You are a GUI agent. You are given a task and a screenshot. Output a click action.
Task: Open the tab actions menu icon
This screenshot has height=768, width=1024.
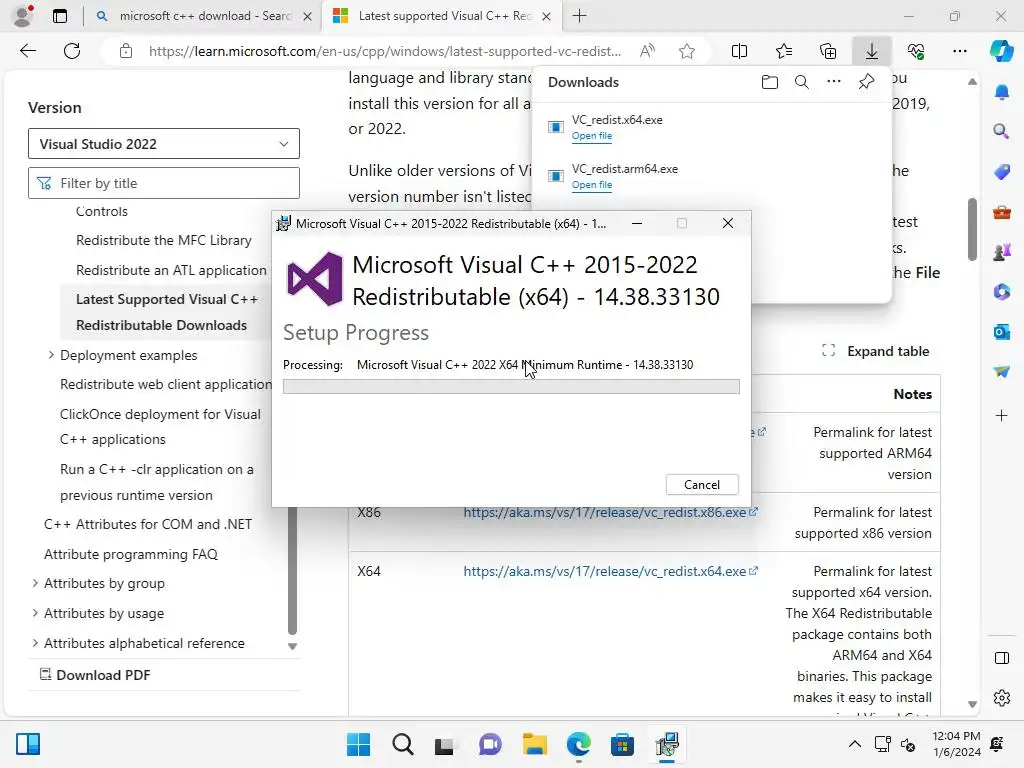point(59,16)
